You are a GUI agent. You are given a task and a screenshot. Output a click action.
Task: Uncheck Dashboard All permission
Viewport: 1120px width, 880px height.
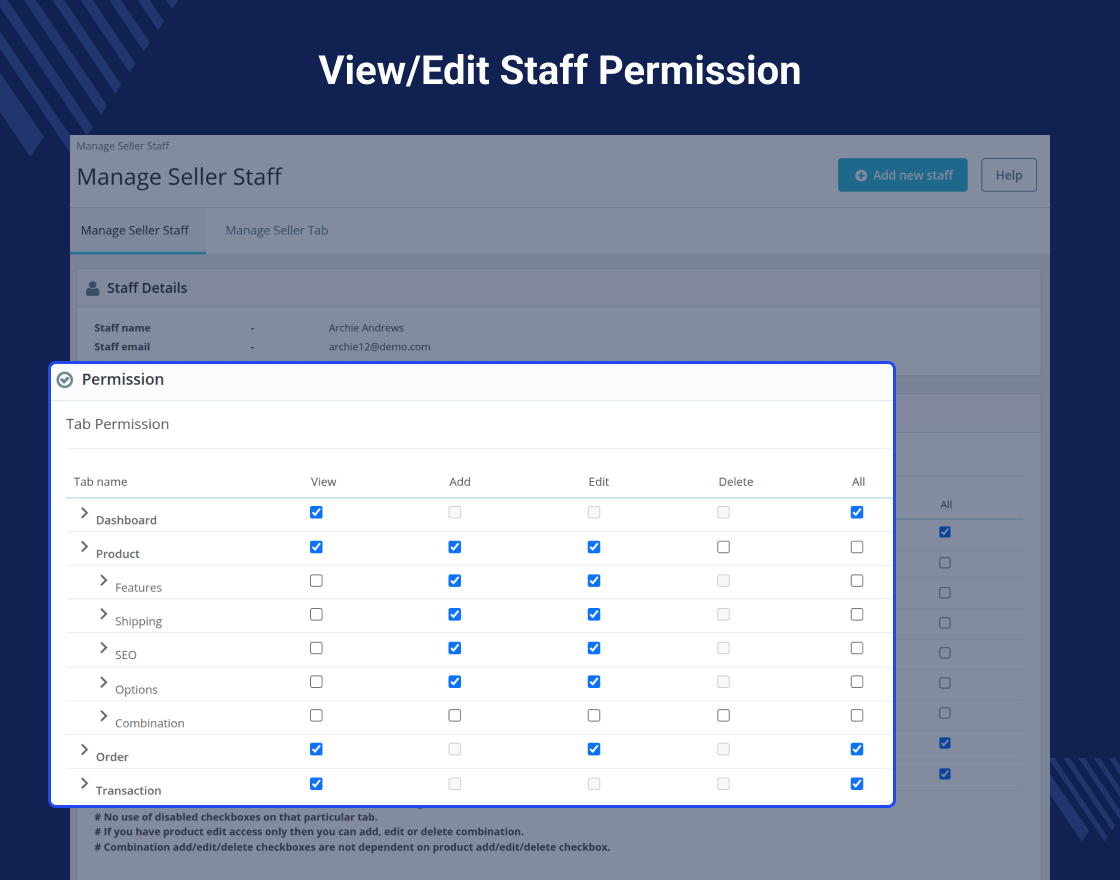point(857,512)
